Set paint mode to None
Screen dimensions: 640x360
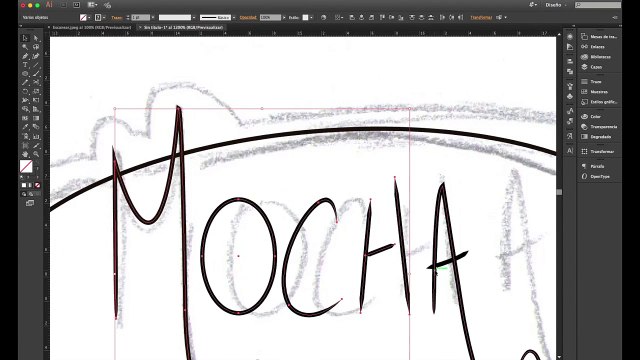(x=37, y=185)
